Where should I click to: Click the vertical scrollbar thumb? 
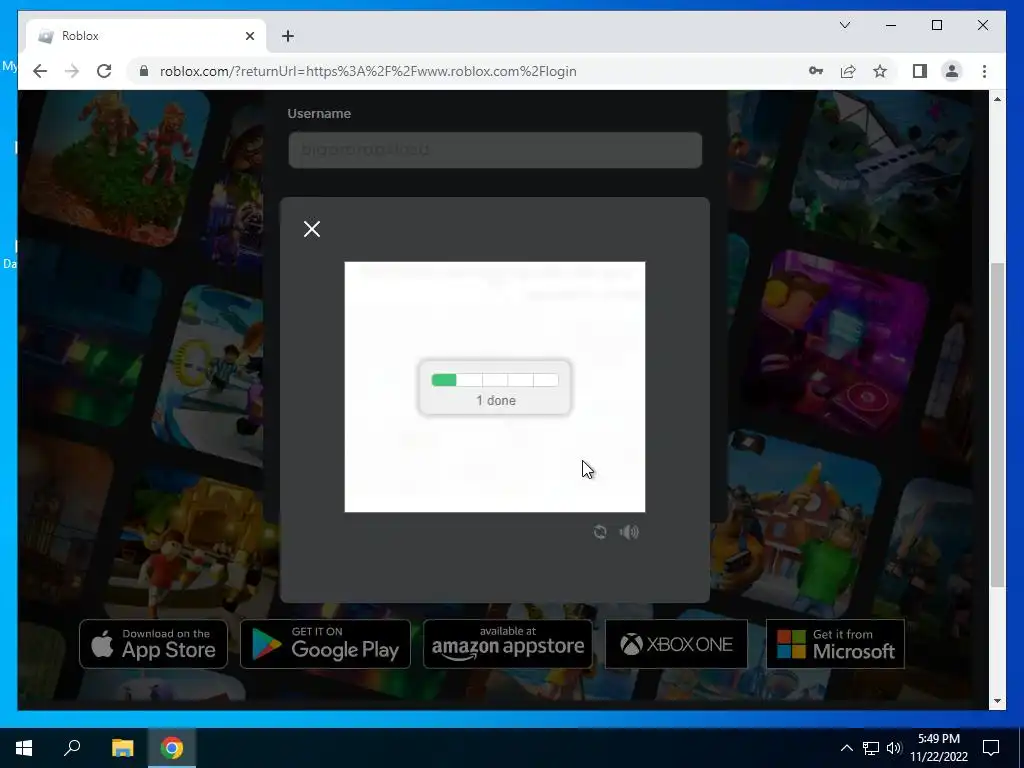[x=997, y=424]
